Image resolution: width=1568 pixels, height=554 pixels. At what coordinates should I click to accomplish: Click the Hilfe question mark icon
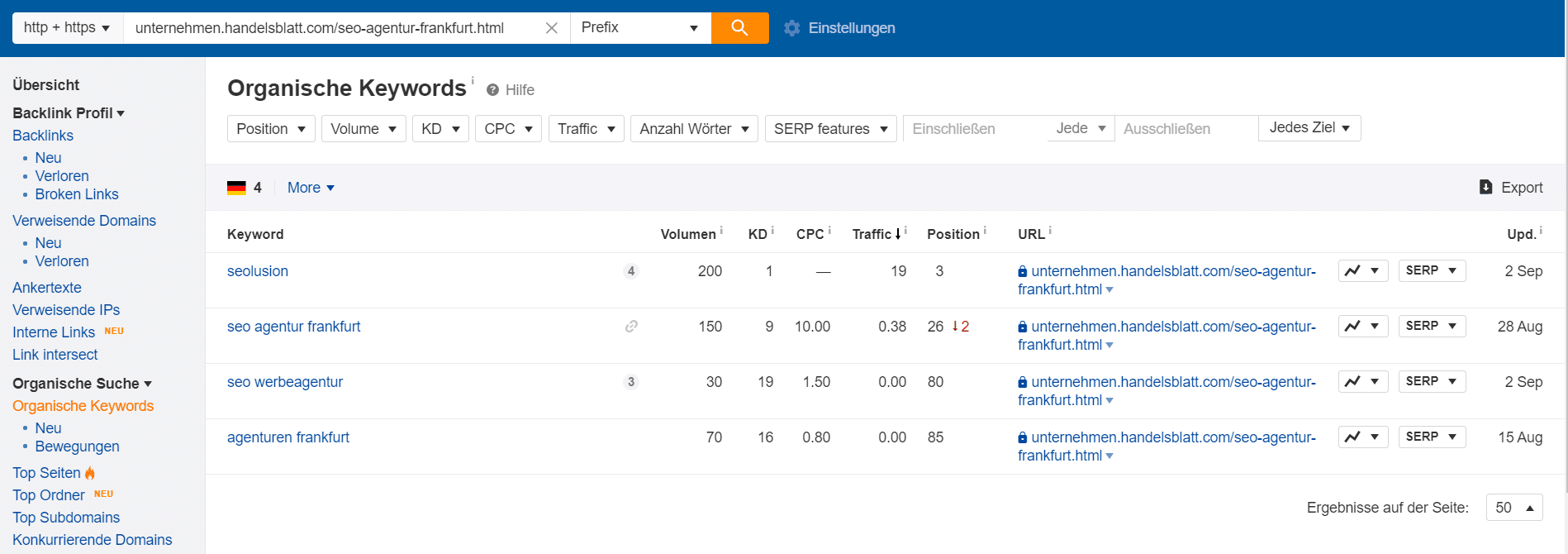[492, 90]
